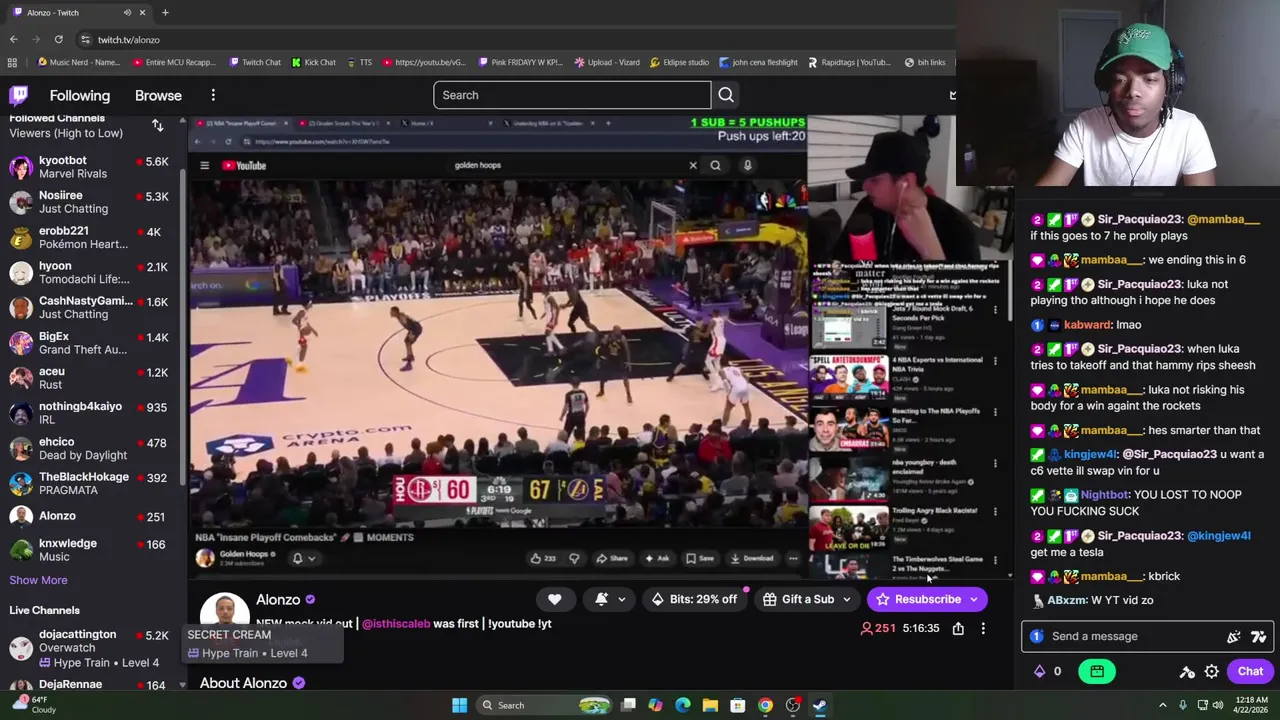Open the bih links bookmark folder
The width and height of the screenshot is (1280, 720).
[x=924, y=62]
